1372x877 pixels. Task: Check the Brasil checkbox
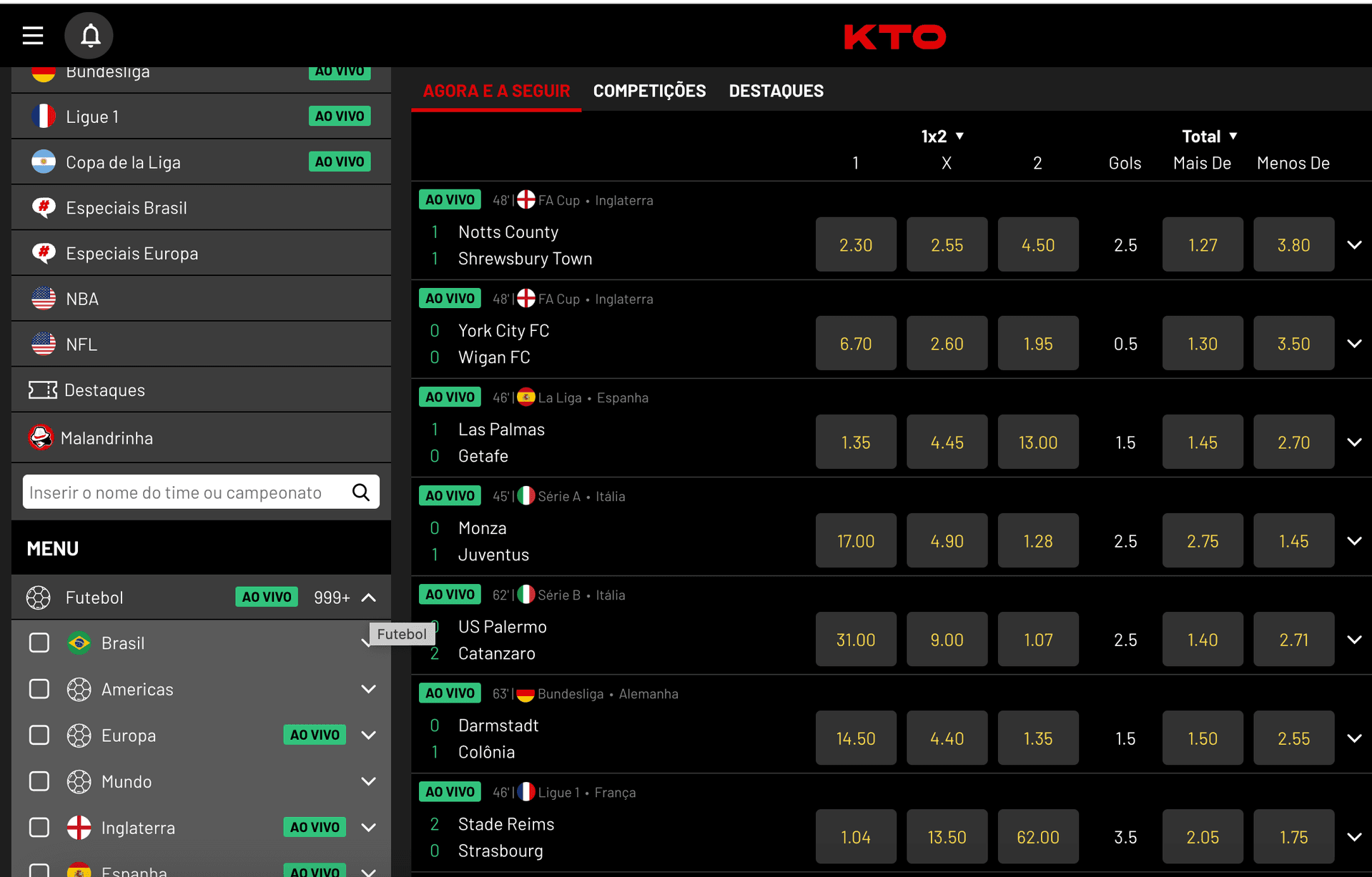coord(39,643)
